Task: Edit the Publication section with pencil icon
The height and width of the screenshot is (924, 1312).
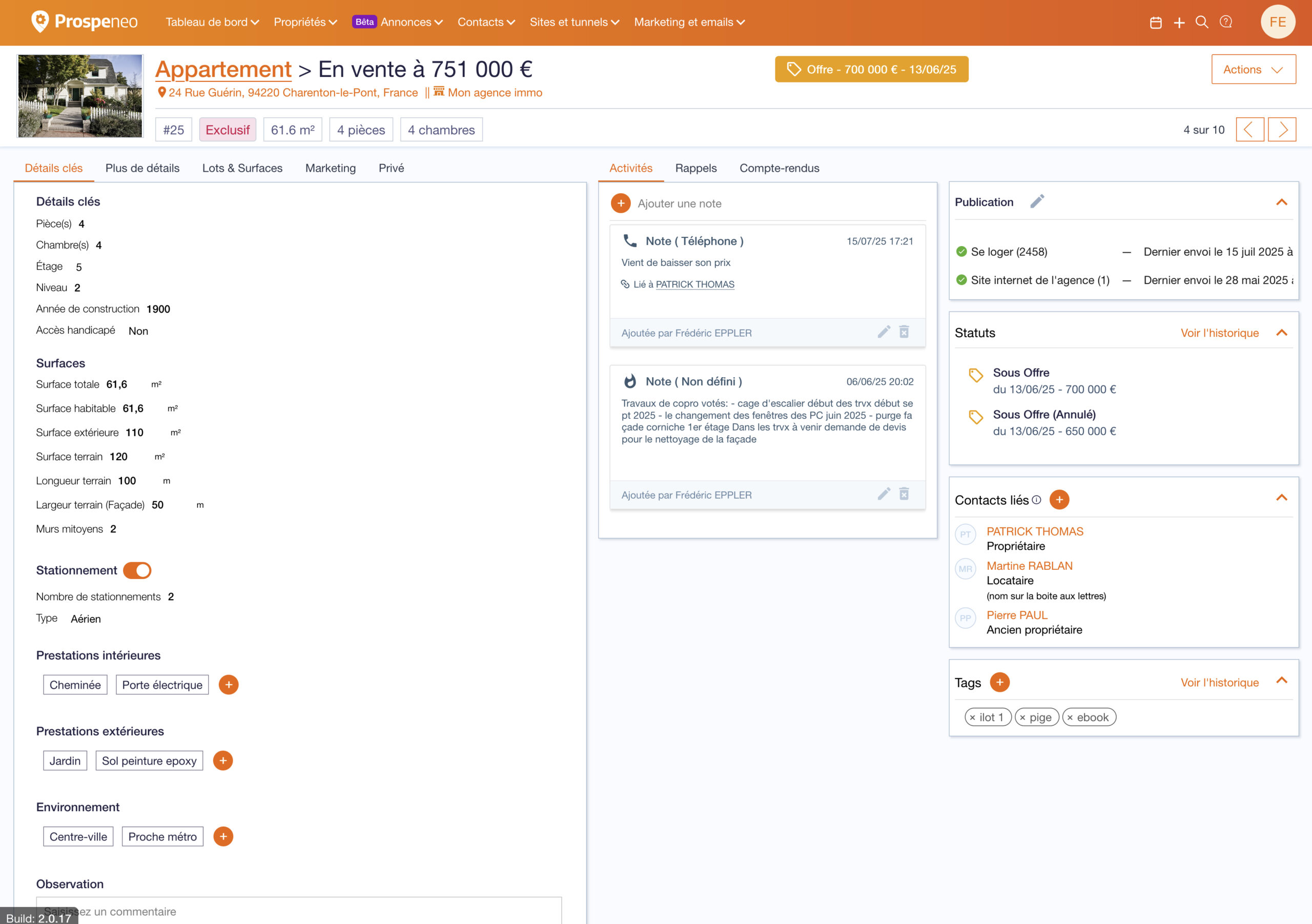Action: (1037, 201)
